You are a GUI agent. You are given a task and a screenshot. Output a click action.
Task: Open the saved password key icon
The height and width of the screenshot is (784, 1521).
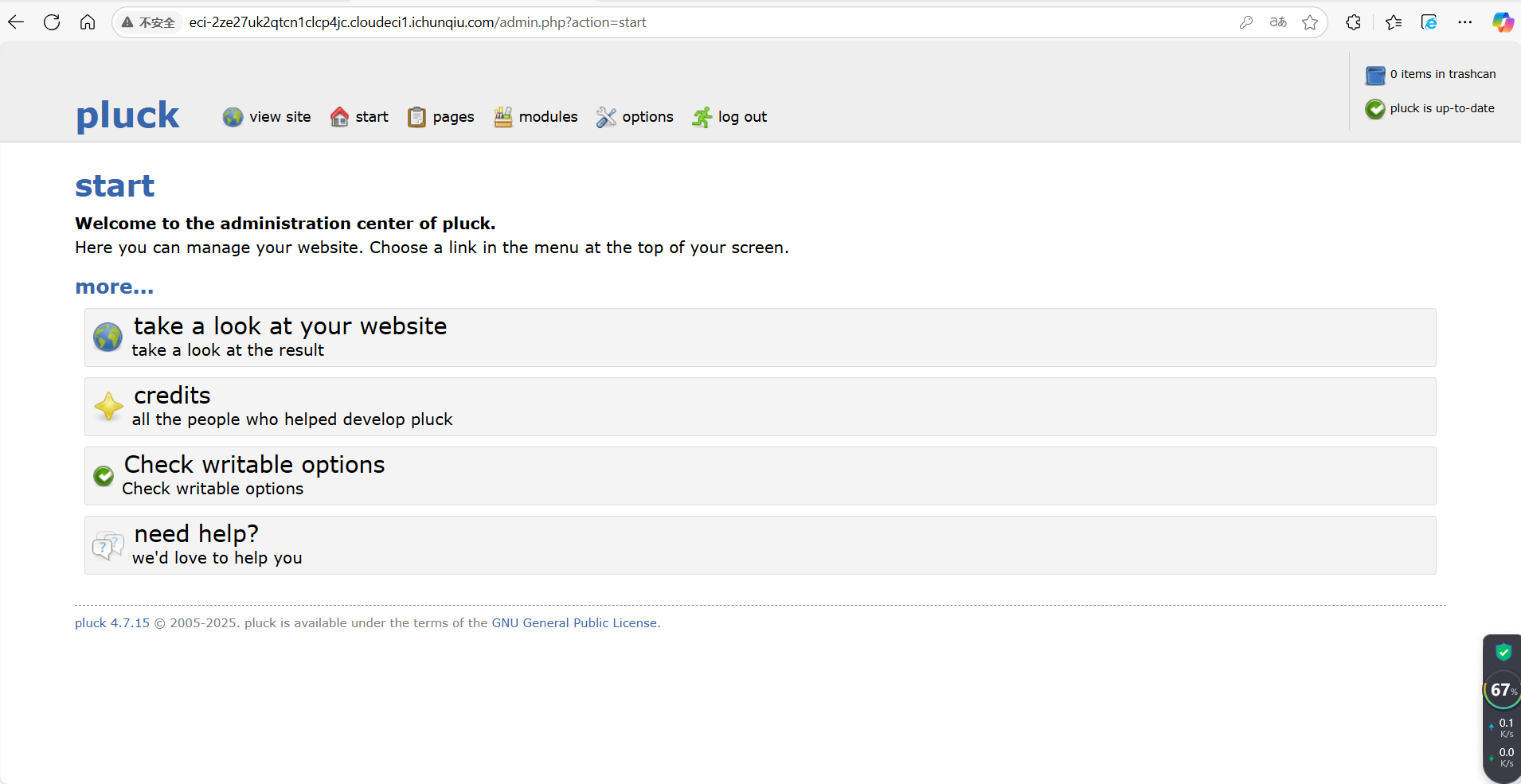(1246, 22)
